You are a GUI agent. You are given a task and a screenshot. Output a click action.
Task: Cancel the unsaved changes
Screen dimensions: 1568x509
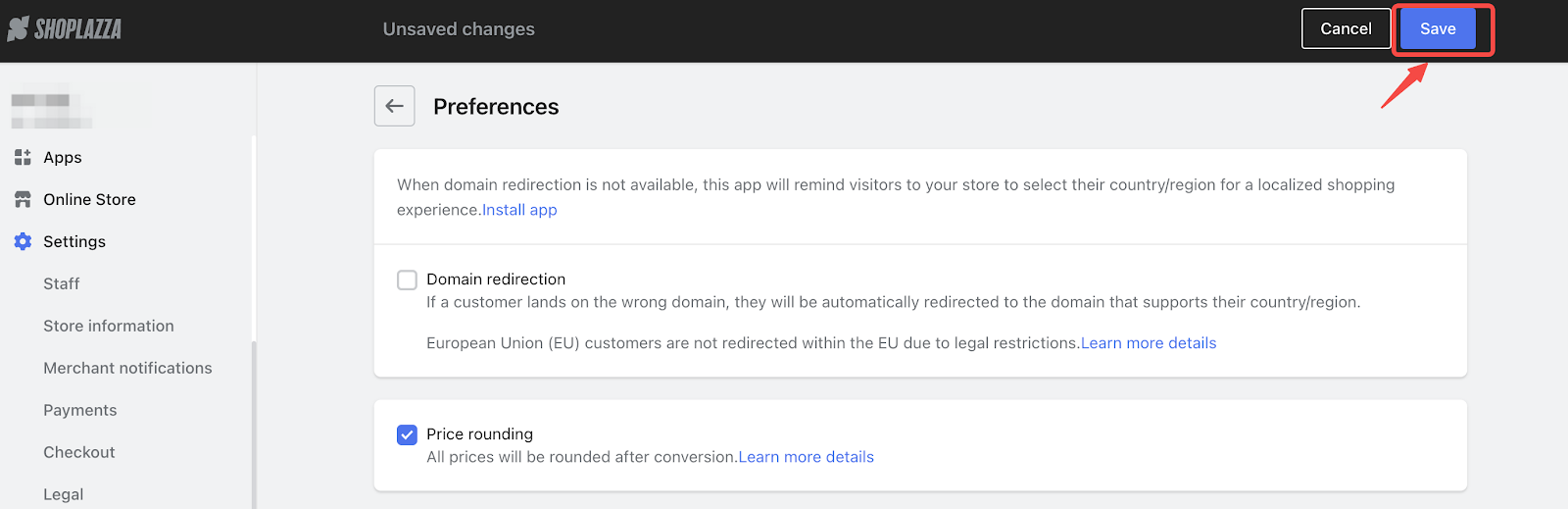pos(1346,28)
